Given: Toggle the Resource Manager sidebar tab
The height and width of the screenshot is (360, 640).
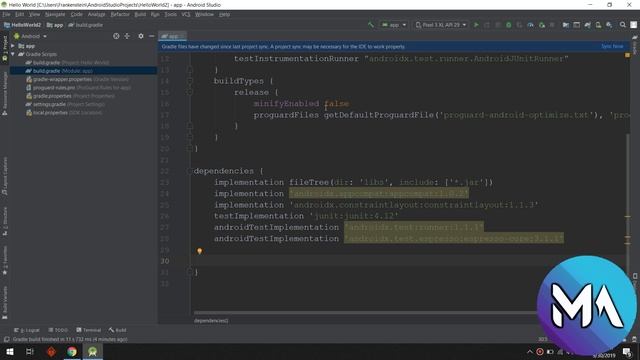Looking at the screenshot, I should [x=5, y=93].
